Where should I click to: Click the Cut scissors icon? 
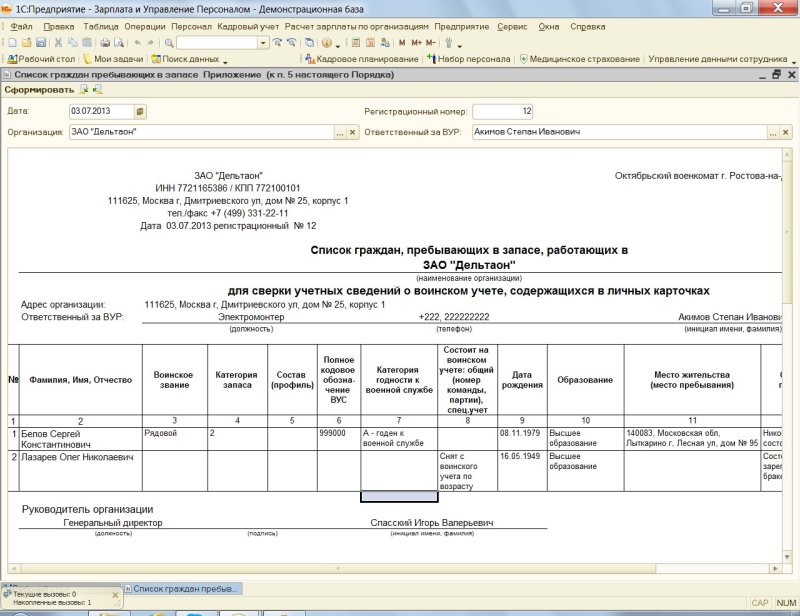point(58,43)
